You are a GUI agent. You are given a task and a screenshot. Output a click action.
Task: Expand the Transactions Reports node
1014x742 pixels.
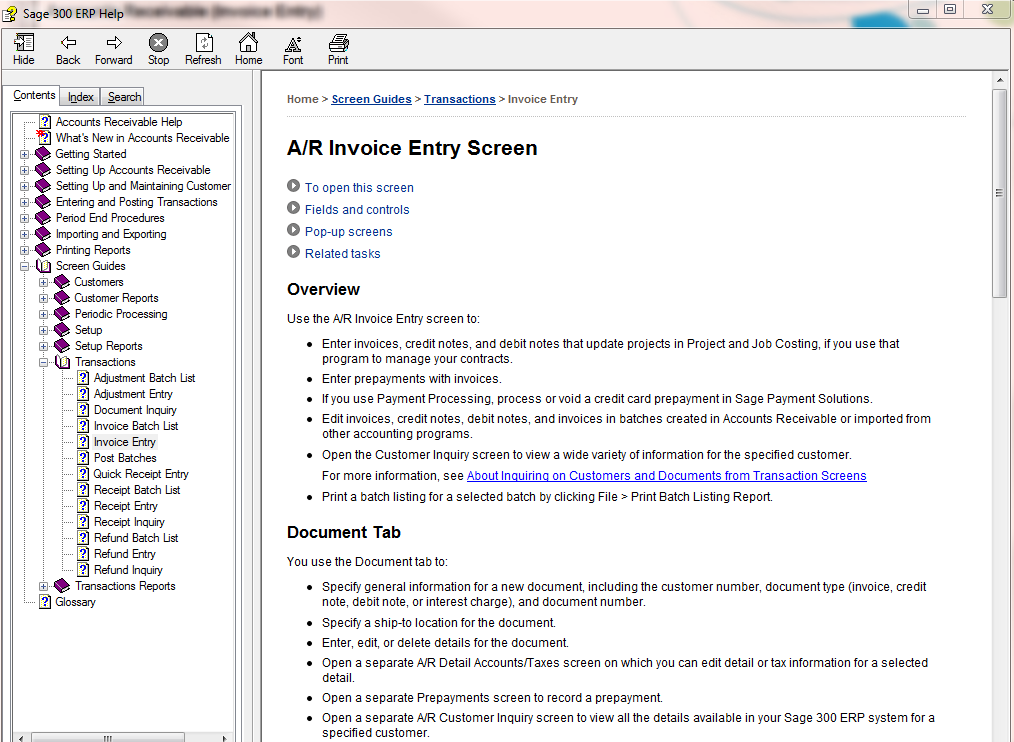pyautogui.click(x=43, y=586)
